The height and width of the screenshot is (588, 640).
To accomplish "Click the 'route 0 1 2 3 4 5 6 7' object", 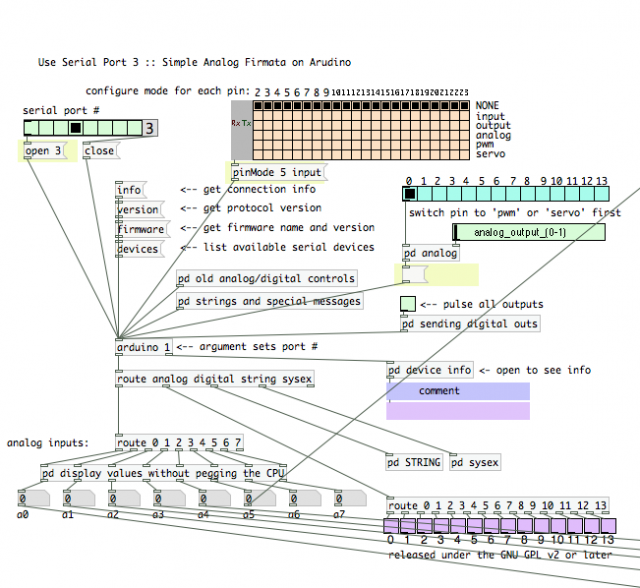I will [x=180, y=443].
